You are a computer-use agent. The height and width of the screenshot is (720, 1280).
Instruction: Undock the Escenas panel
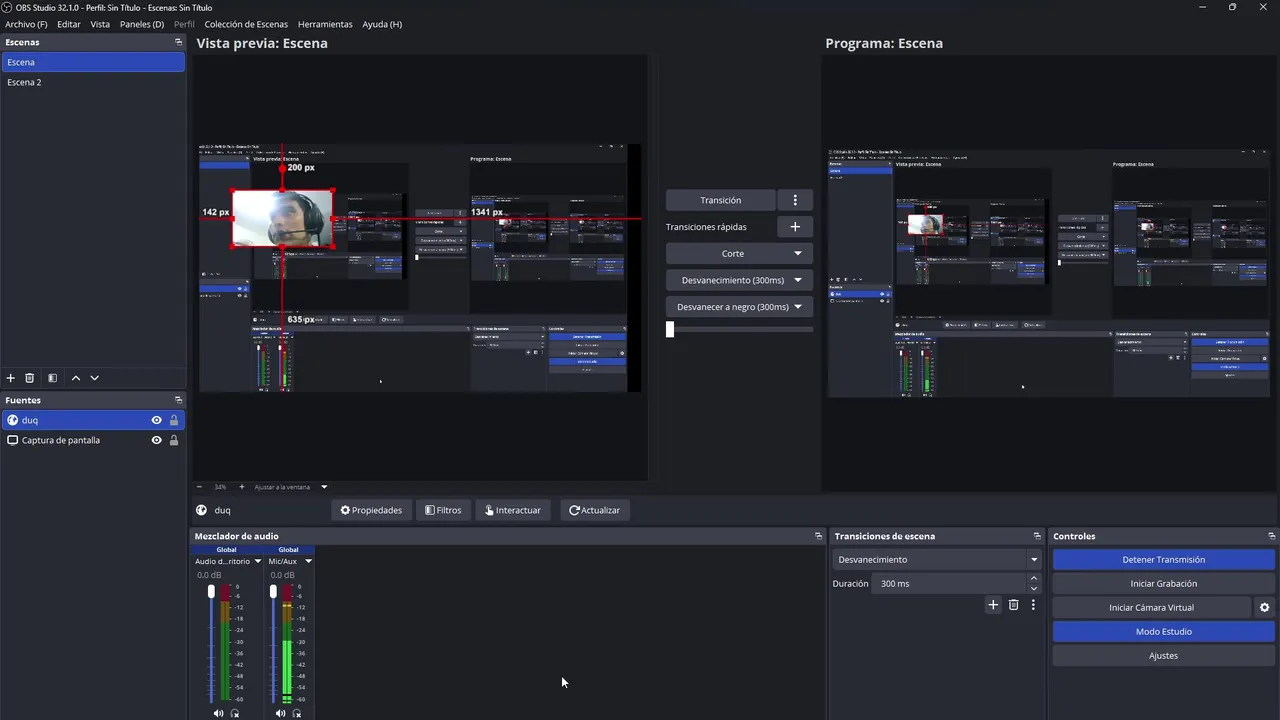tap(178, 42)
